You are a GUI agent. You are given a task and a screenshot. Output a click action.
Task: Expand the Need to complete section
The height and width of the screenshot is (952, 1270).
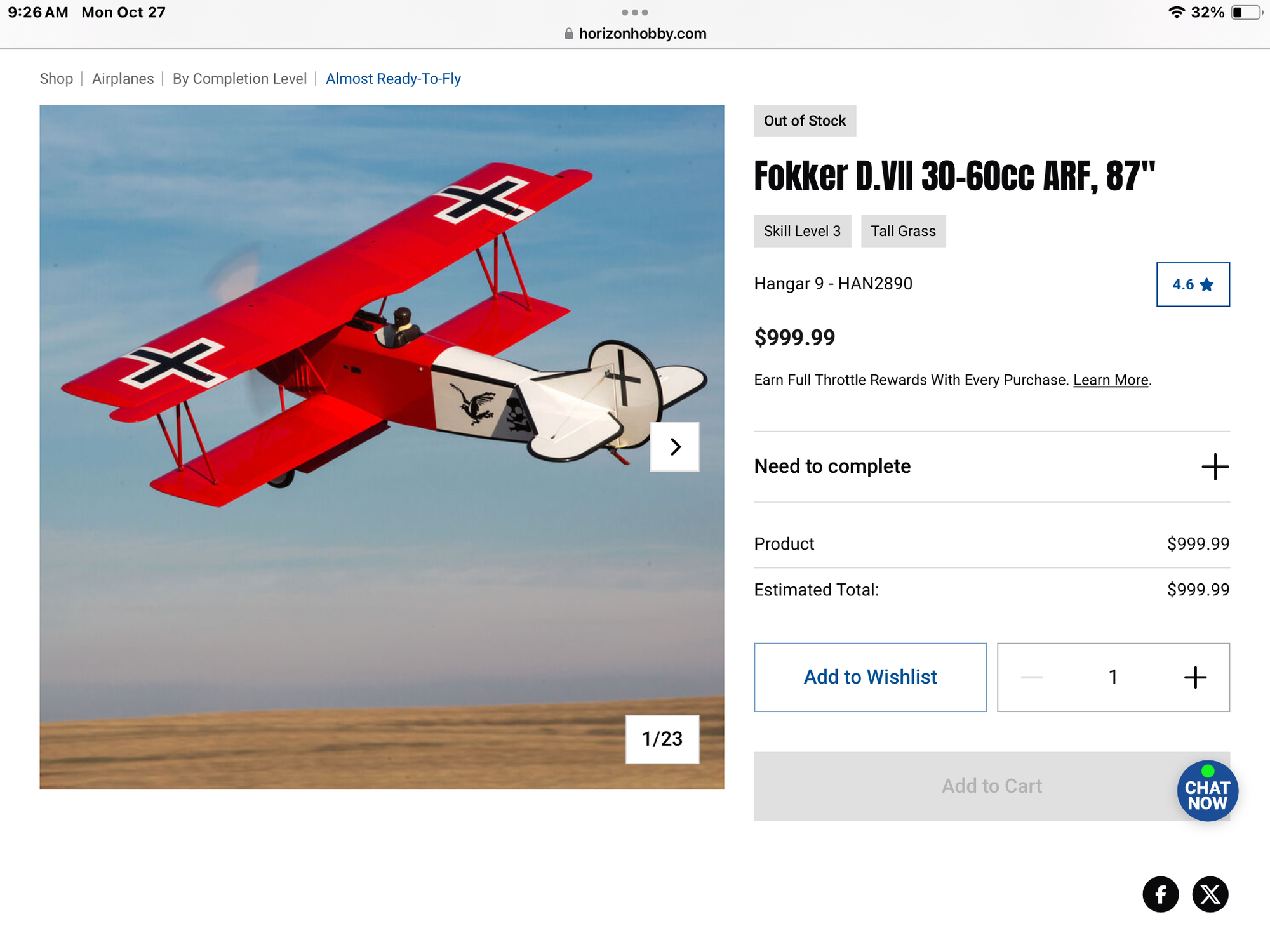[x=1215, y=466]
